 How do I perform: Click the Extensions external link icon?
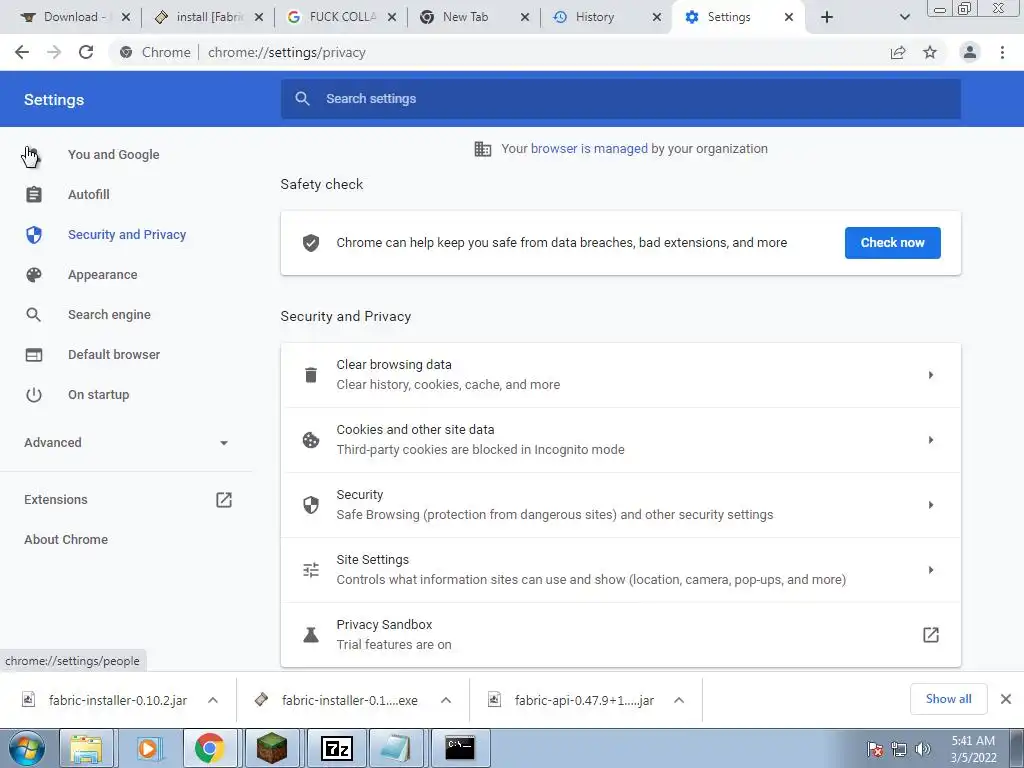(x=224, y=500)
